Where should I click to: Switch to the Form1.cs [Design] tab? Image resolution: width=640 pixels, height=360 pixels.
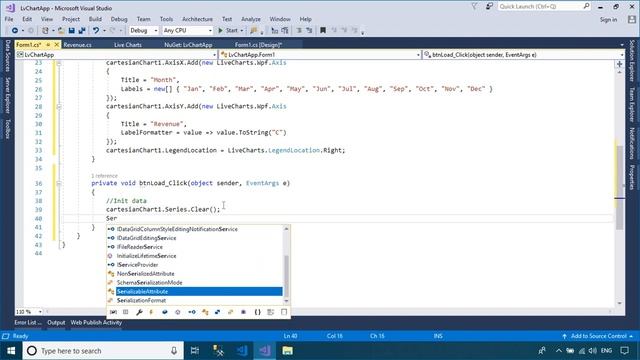(x=258, y=45)
